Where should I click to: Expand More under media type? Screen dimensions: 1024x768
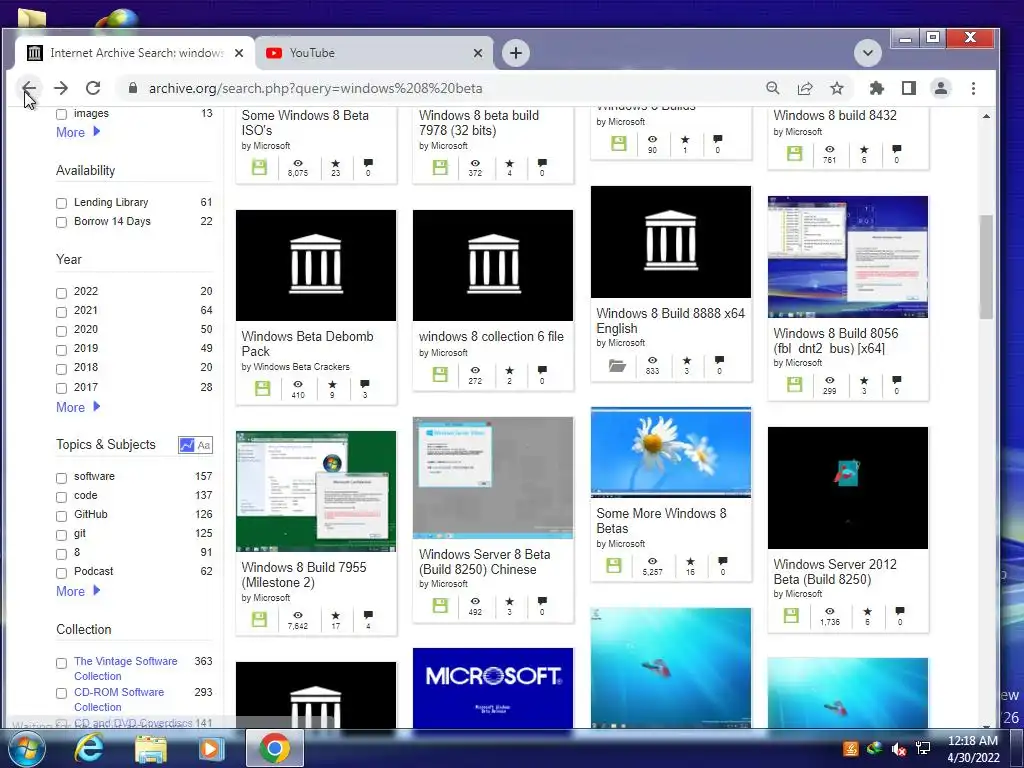(x=78, y=132)
